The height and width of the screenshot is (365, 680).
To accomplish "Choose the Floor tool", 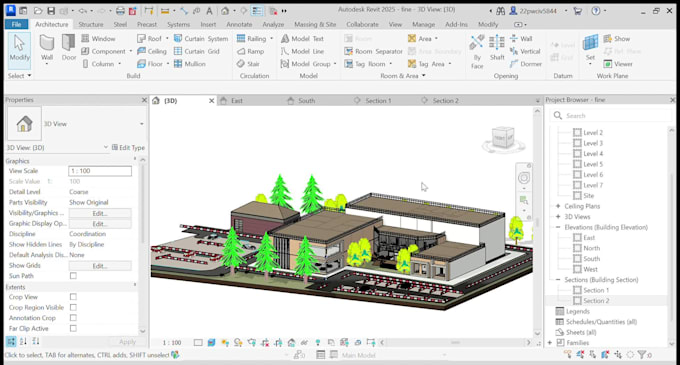I will (150, 64).
